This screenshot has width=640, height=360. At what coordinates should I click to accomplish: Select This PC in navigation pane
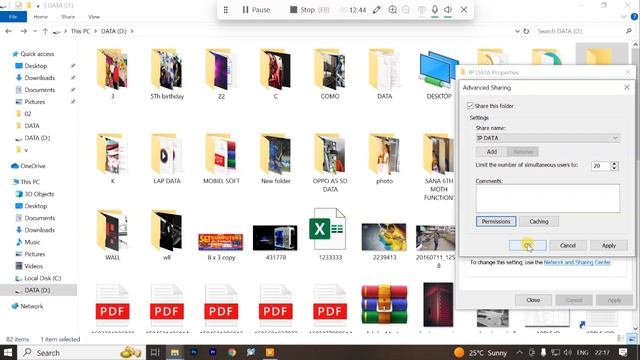(x=30, y=182)
